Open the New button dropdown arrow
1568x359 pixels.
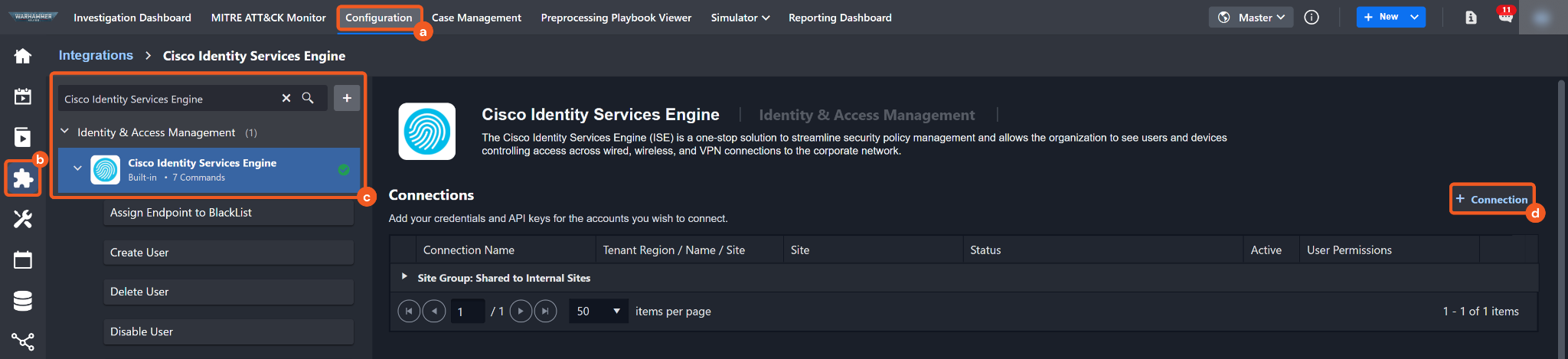[x=1414, y=17]
